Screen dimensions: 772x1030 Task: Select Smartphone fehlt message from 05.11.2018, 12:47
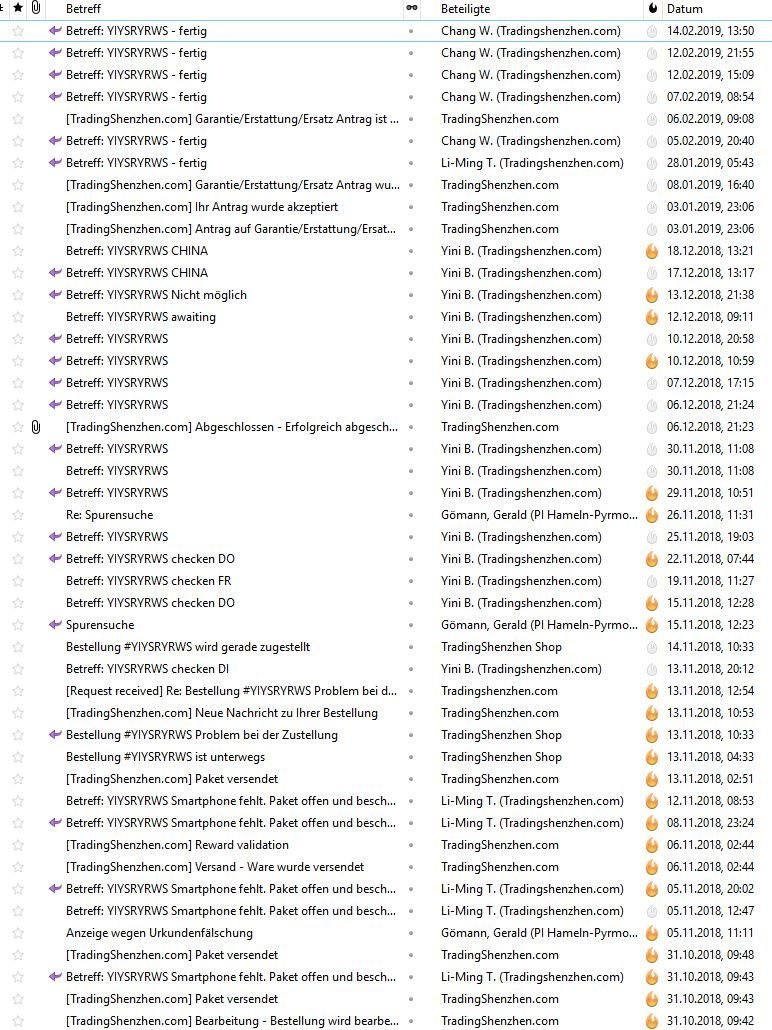(386, 911)
